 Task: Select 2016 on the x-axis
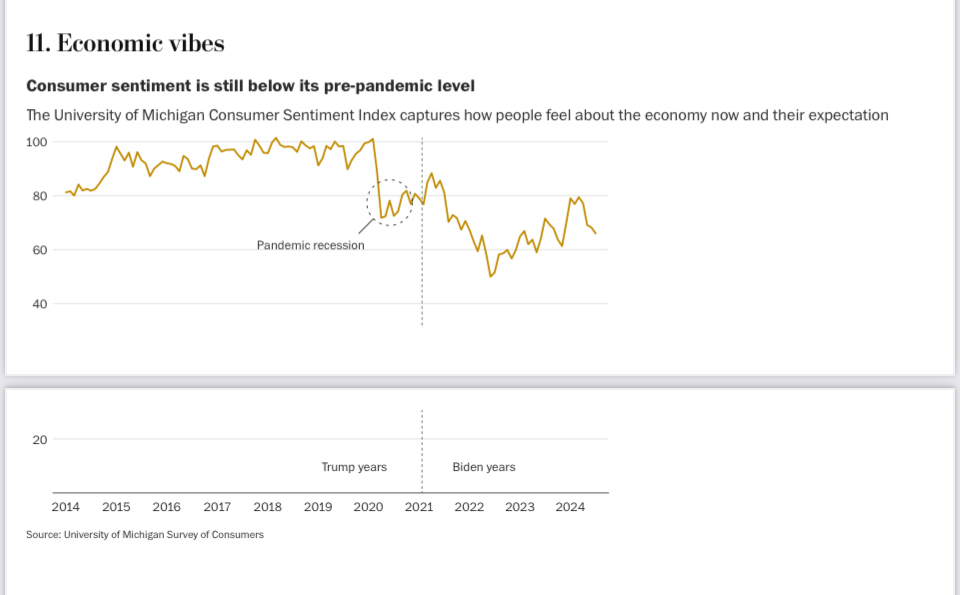(167, 507)
